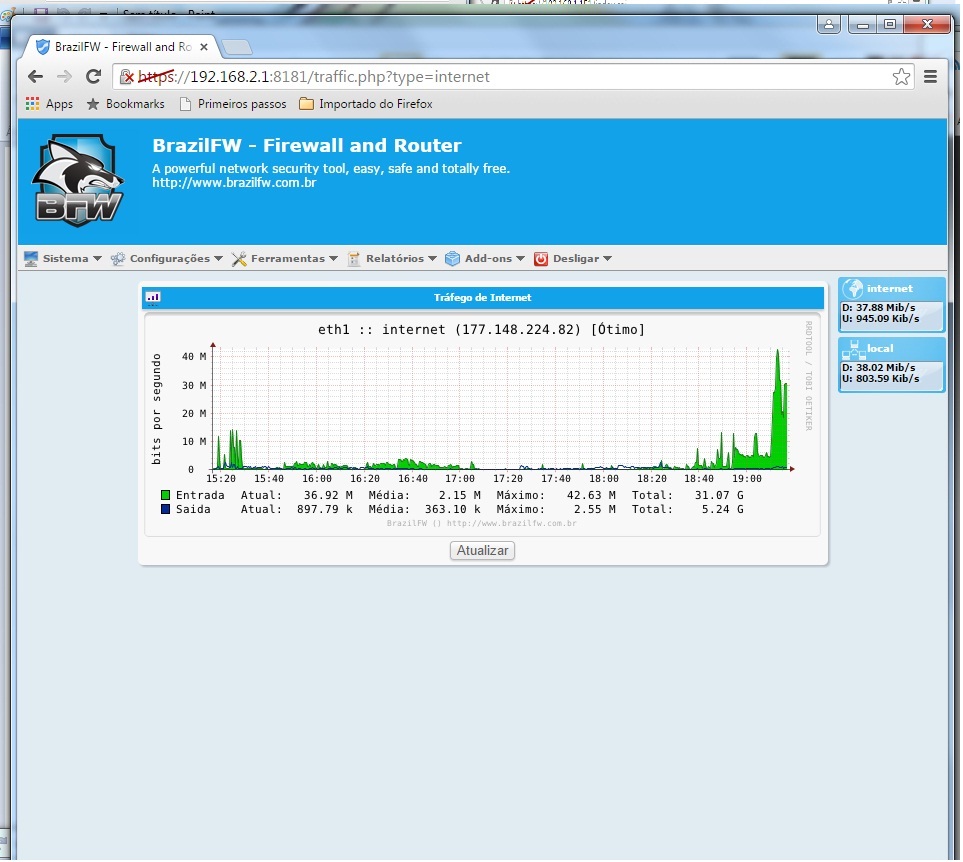Click the Saida Média value 363.10 k
The height and width of the screenshot is (862, 963).
453,510
